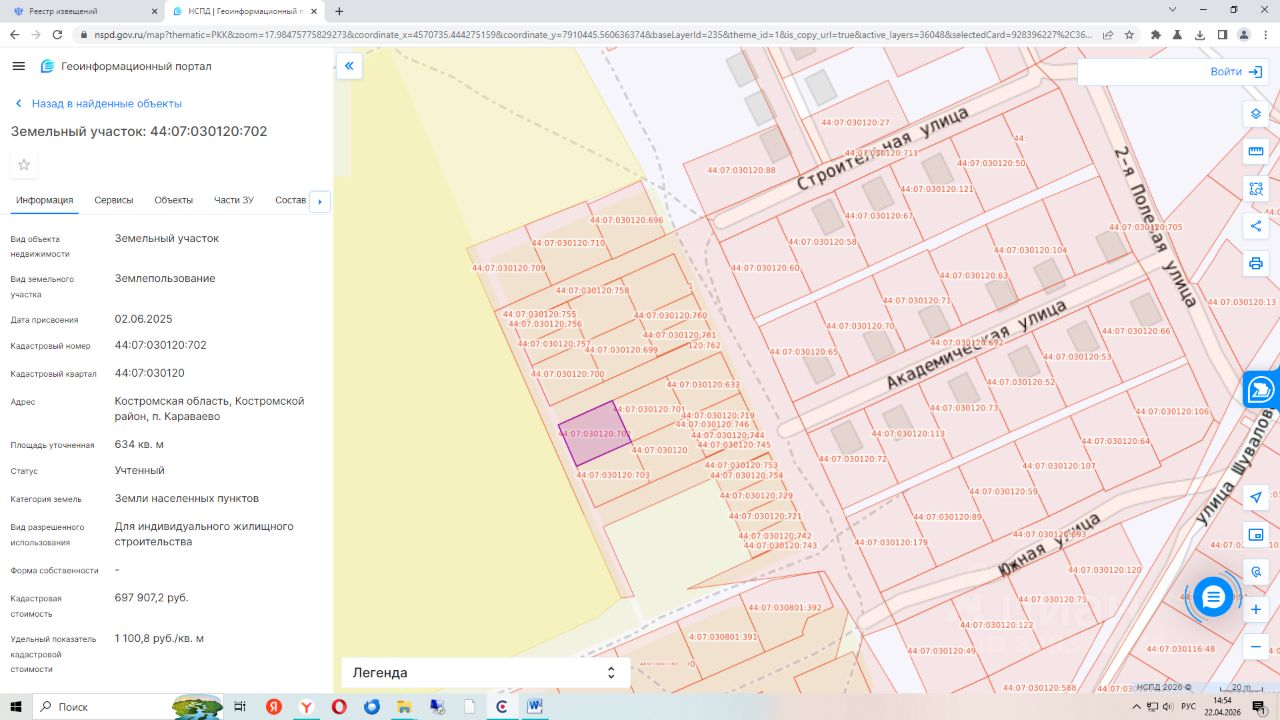Screen dimensions: 1280x720
Task: Switch to the Сервисы tab
Action: [113, 200]
